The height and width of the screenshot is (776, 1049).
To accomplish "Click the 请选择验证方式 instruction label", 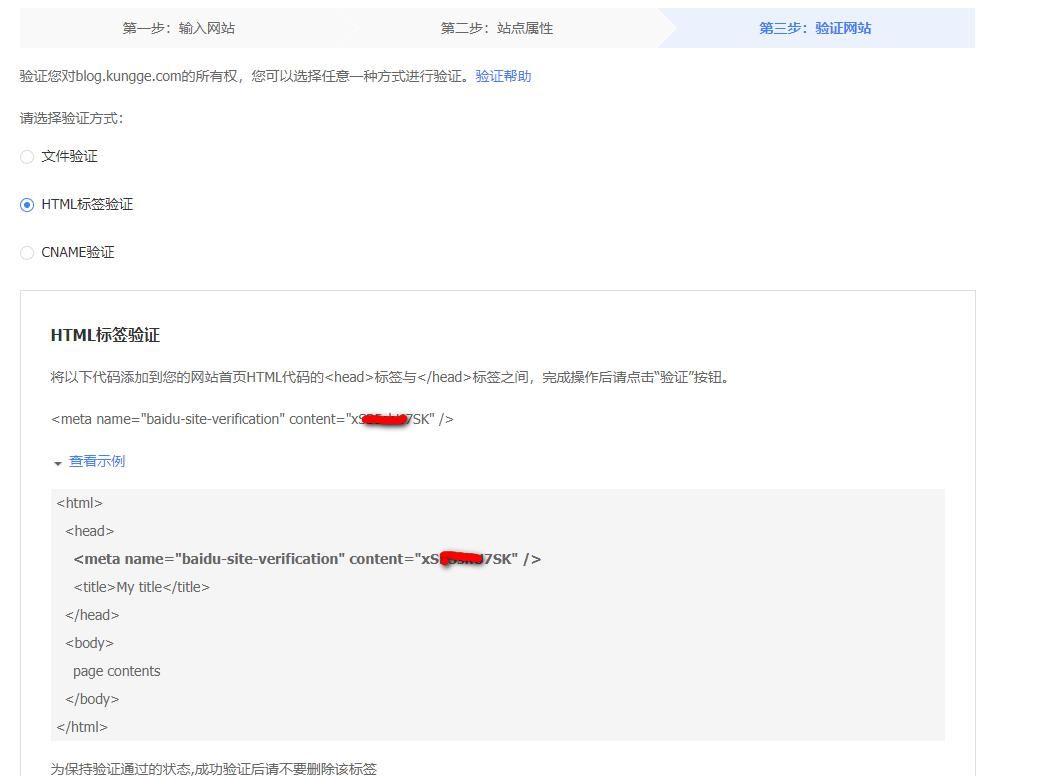I will click(x=72, y=118).
